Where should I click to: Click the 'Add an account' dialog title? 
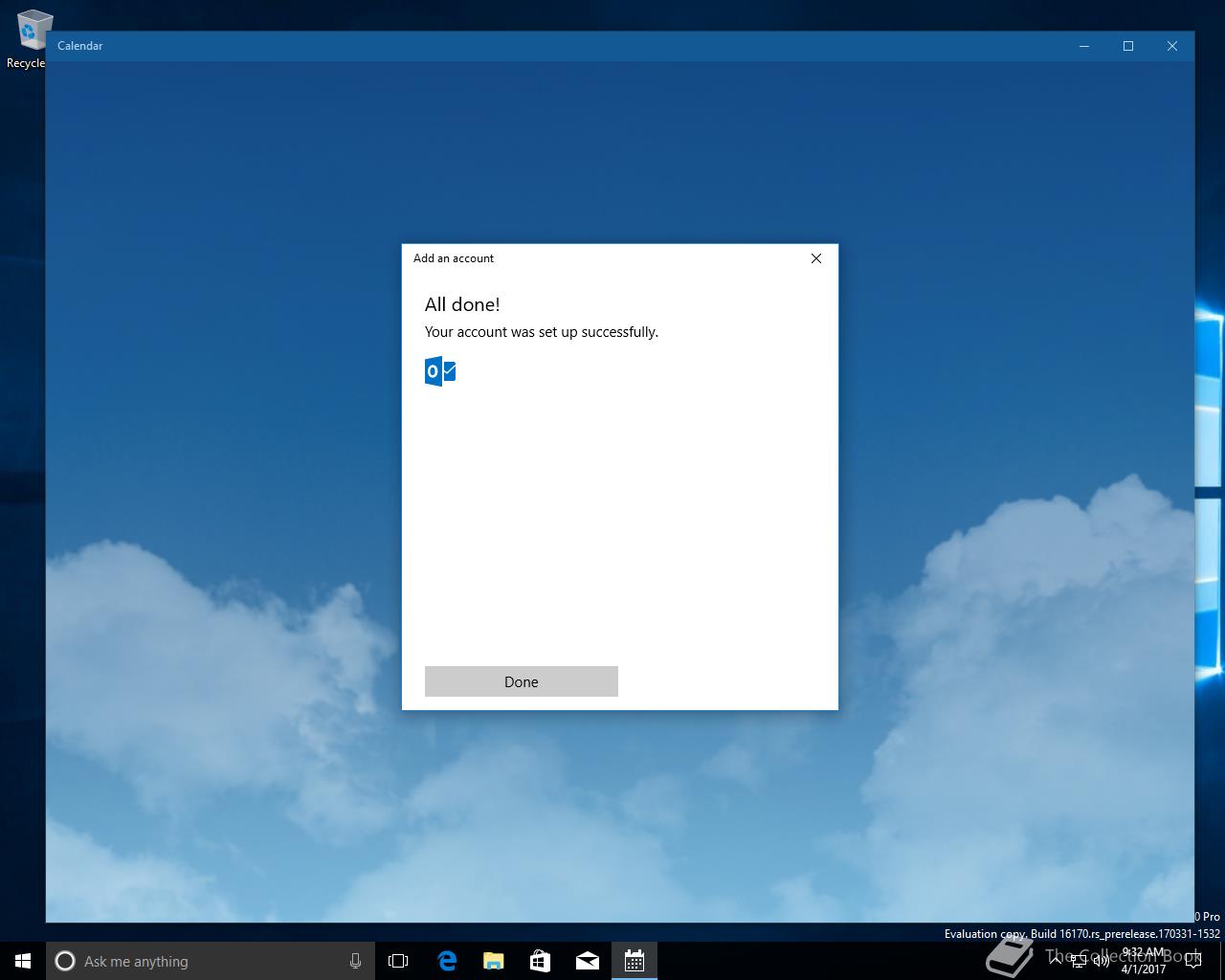(x=454, y=258)
